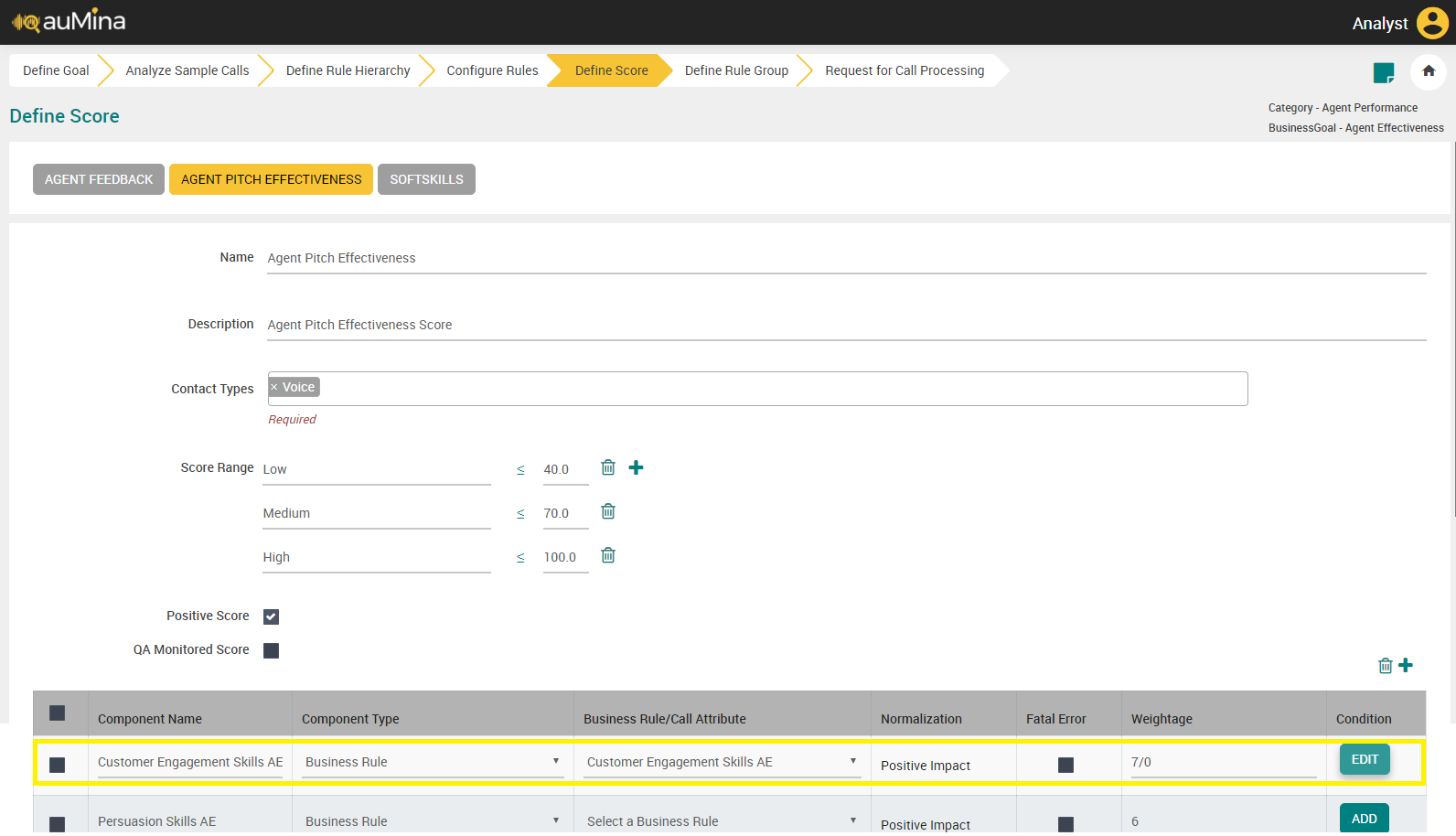Edit the Low range label field

click(x=377, y=469)
